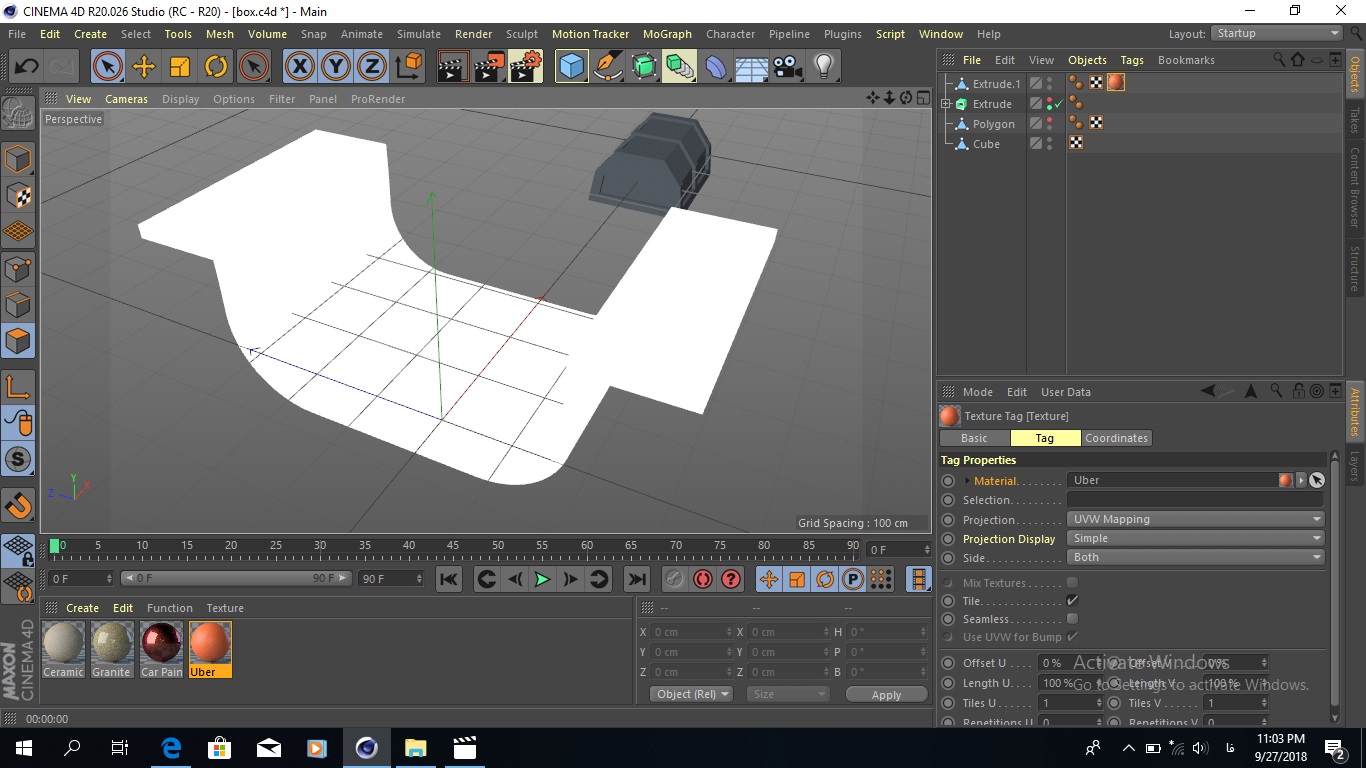Open File Explorer from taskbar
Screen dimensions: 1366x768
pyautogui.click(x=414, y=747)
